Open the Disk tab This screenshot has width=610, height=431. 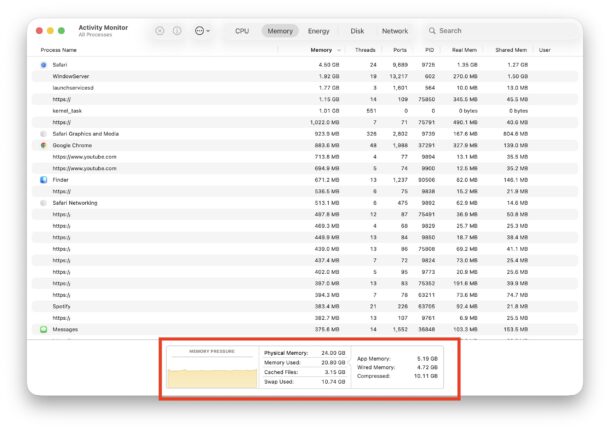click(x=357, y=31)
